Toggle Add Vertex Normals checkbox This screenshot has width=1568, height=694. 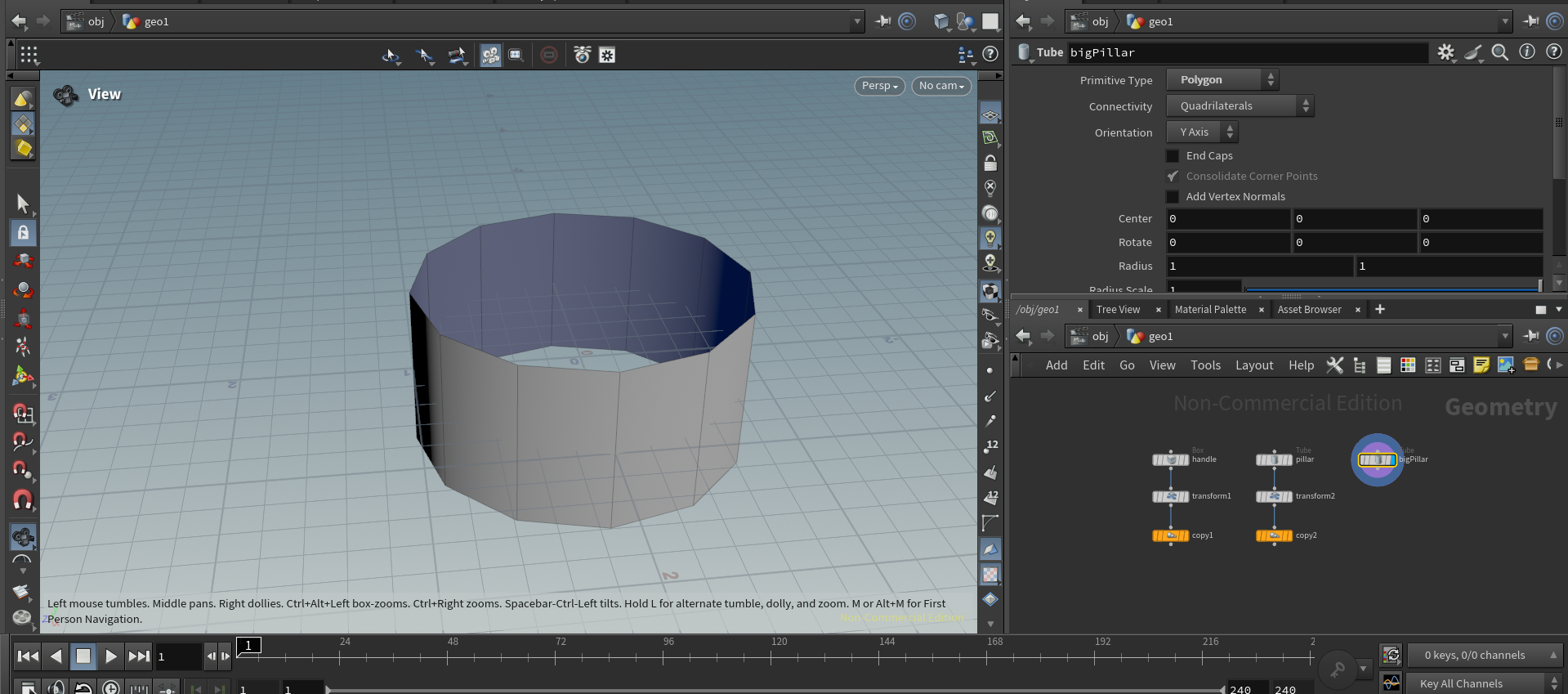[1173, 197]
